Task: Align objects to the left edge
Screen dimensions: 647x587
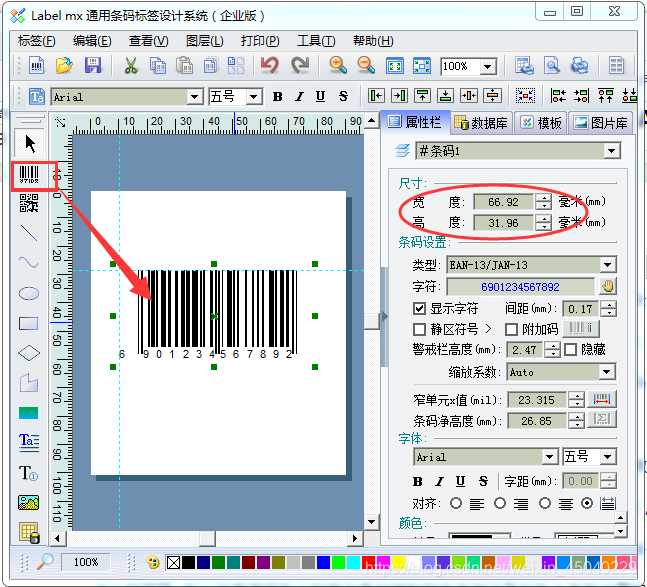Action: click(376, 96)
